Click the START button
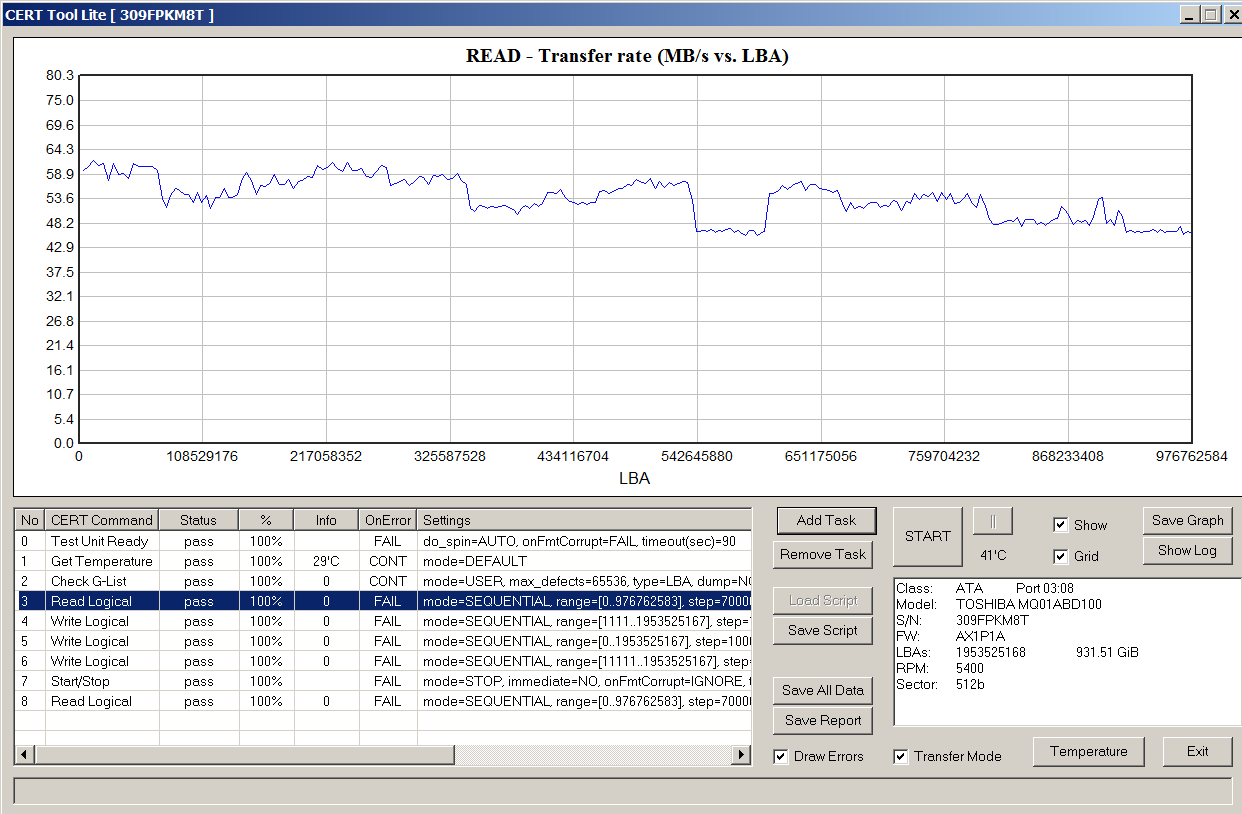Screen dimensions: 1242x814 (x=928, y=536)
